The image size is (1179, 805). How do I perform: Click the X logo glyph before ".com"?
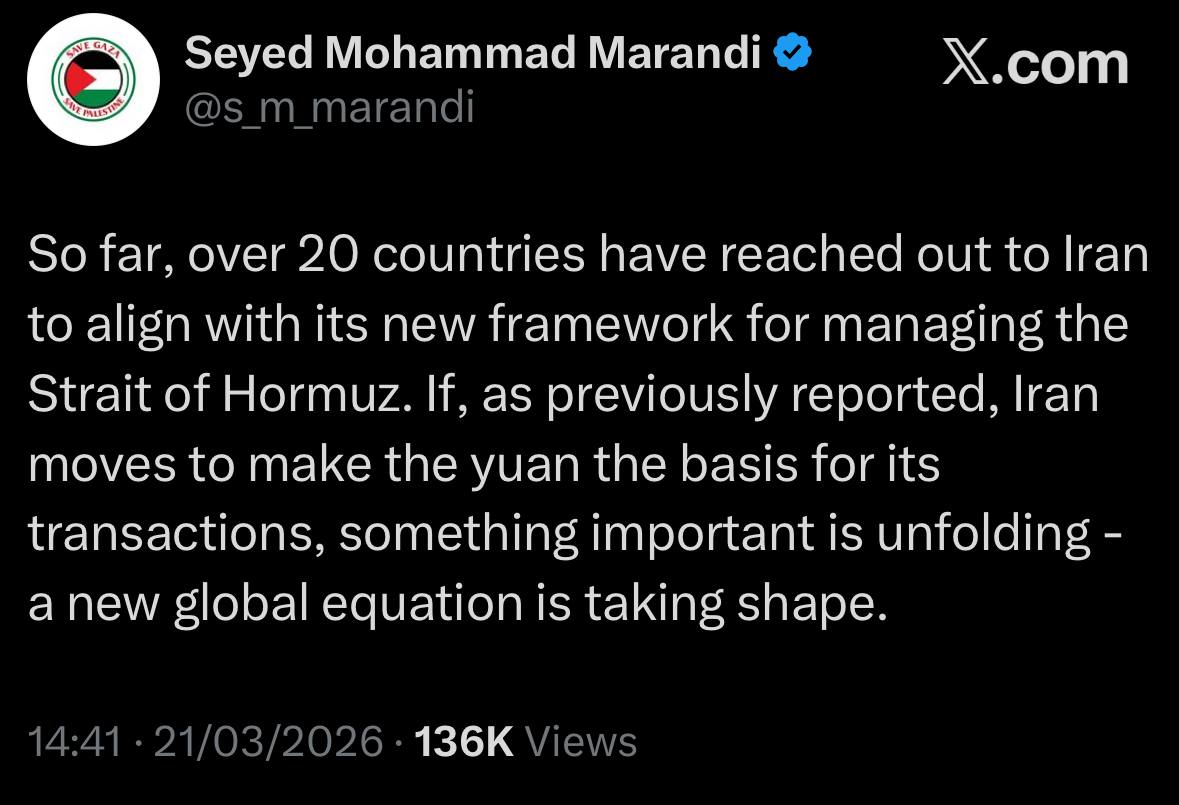coord(967,65)
